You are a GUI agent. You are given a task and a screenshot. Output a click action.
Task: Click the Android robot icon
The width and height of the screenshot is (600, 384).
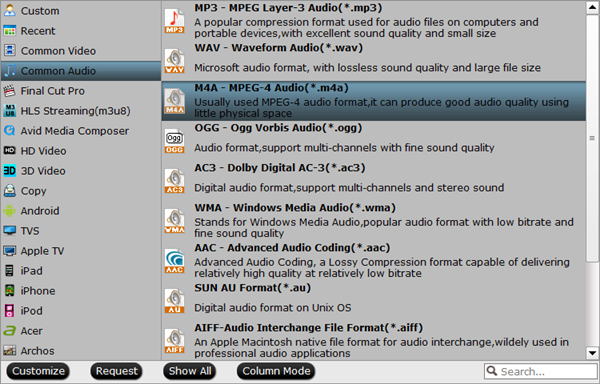click(10, 210)
